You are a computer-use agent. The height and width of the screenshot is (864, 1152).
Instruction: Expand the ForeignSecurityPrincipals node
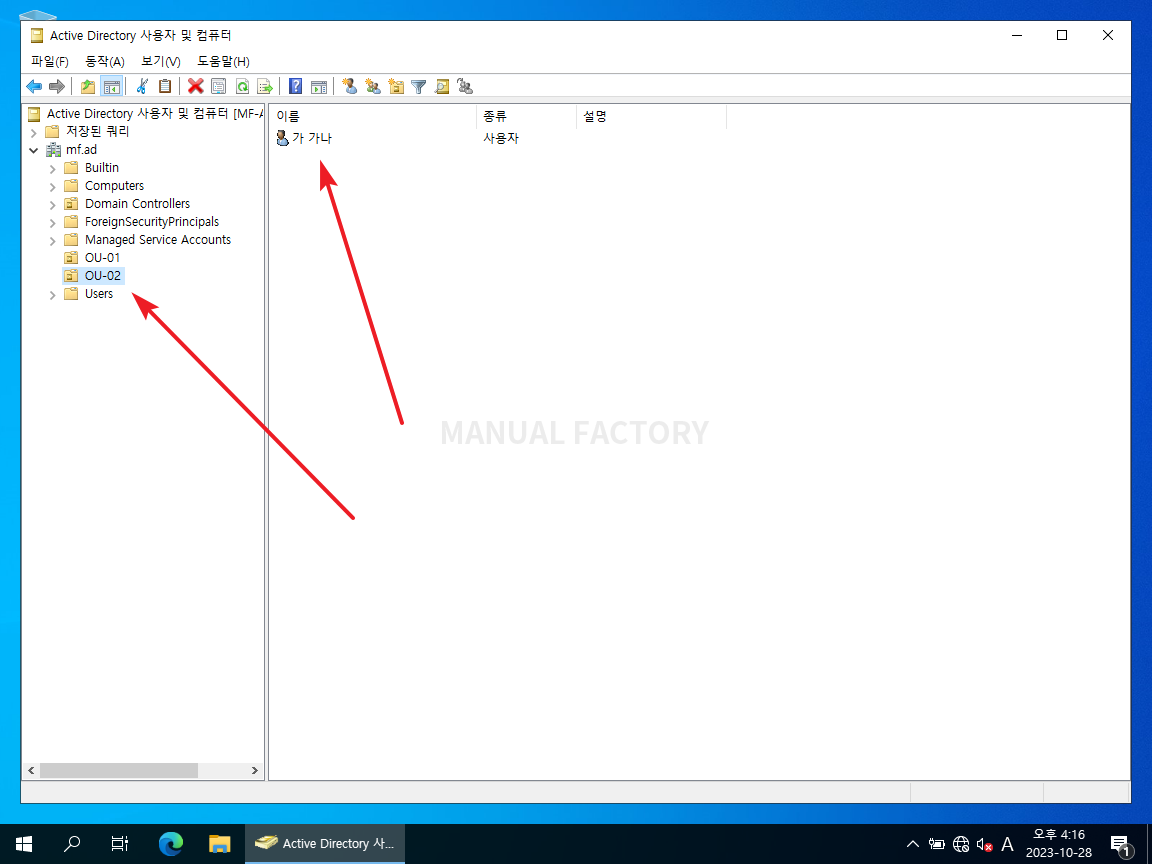[52, 223]
